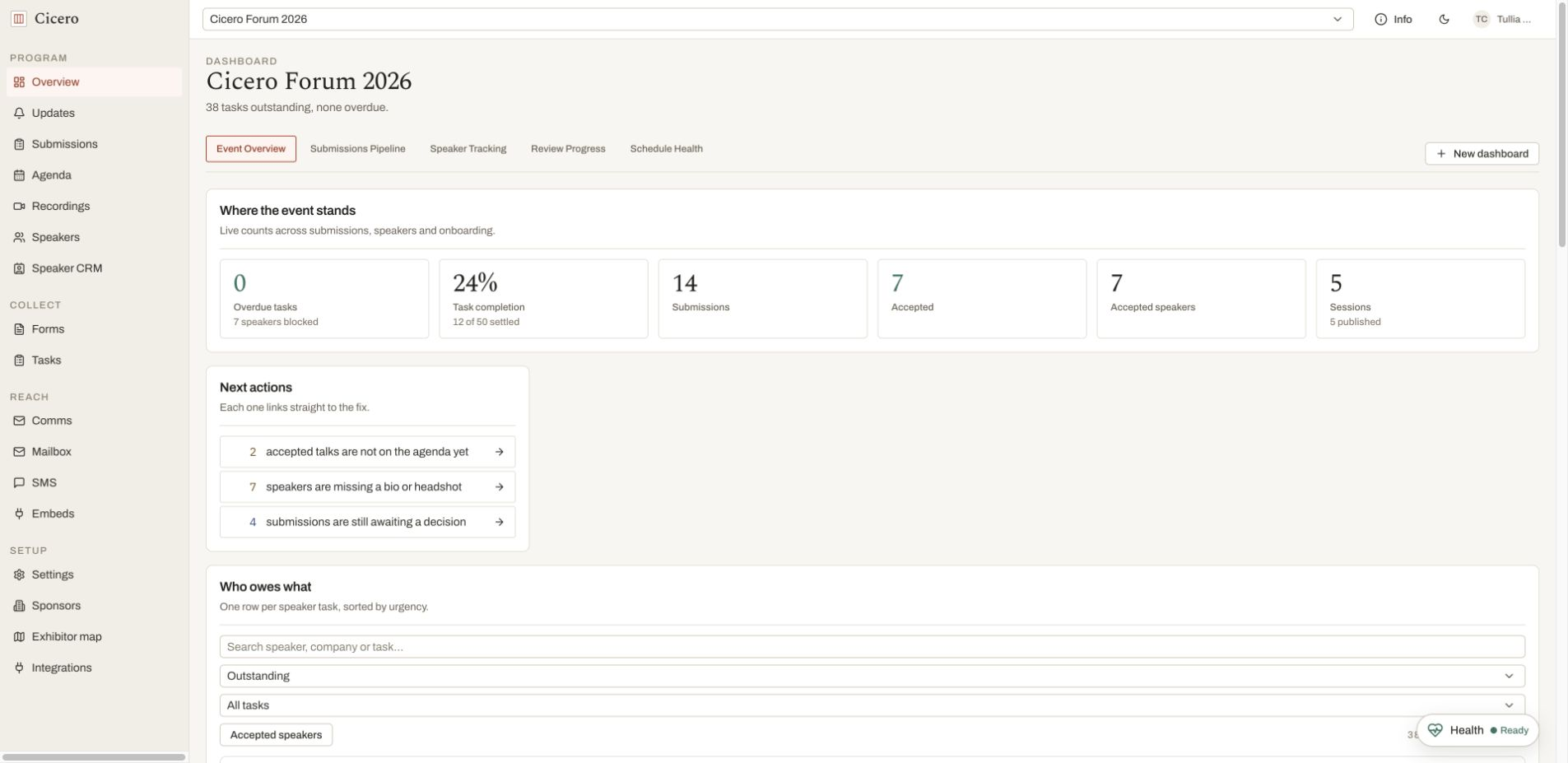Open the Info link in top bar
The width and height of the screenshot is (1568, 763).
click(1394, 19)
